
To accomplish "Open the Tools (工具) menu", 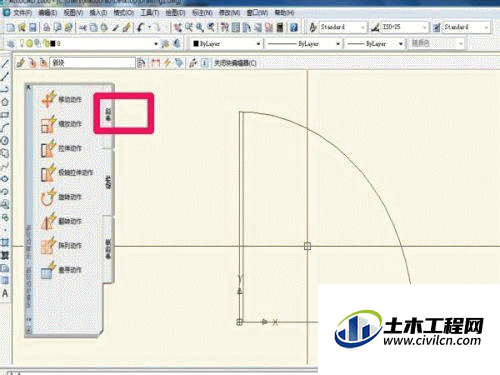I will [150, 13].
